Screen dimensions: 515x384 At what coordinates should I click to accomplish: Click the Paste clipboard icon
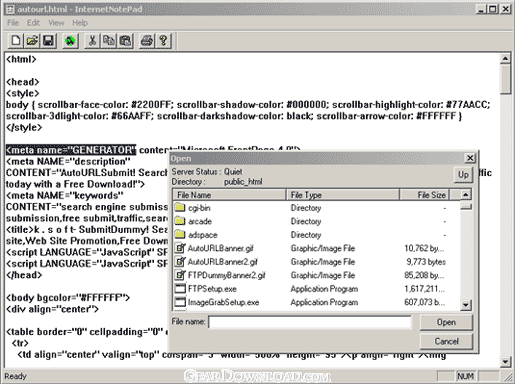tap(125, 41)
